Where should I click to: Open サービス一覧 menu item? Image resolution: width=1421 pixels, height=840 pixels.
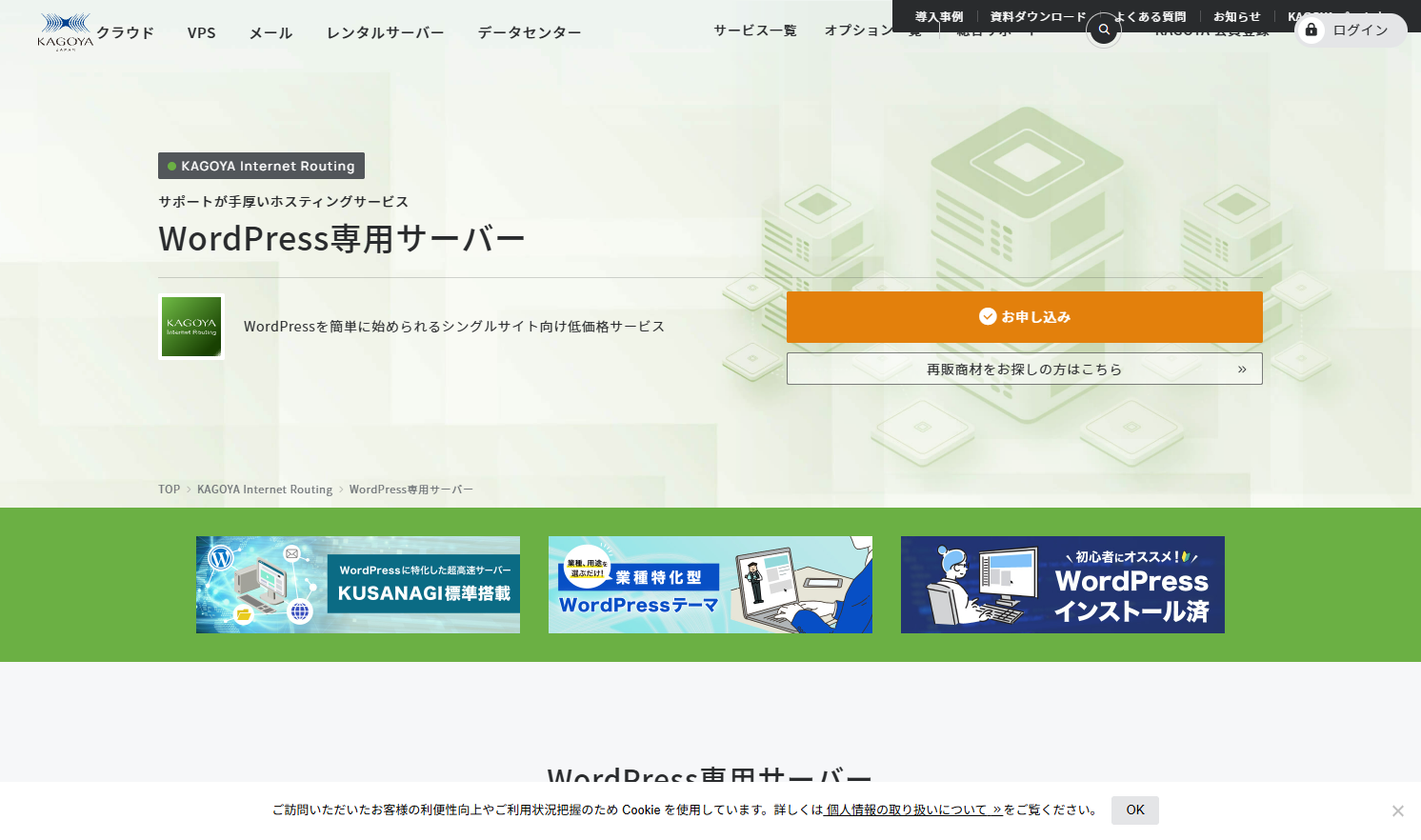[x=755, y=30]
